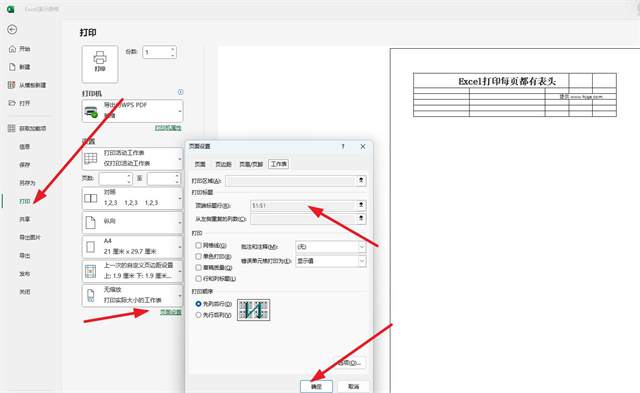Screen dimensions: 640x393
Task: Open the 打印机属性 link
Action: point(168,128)
